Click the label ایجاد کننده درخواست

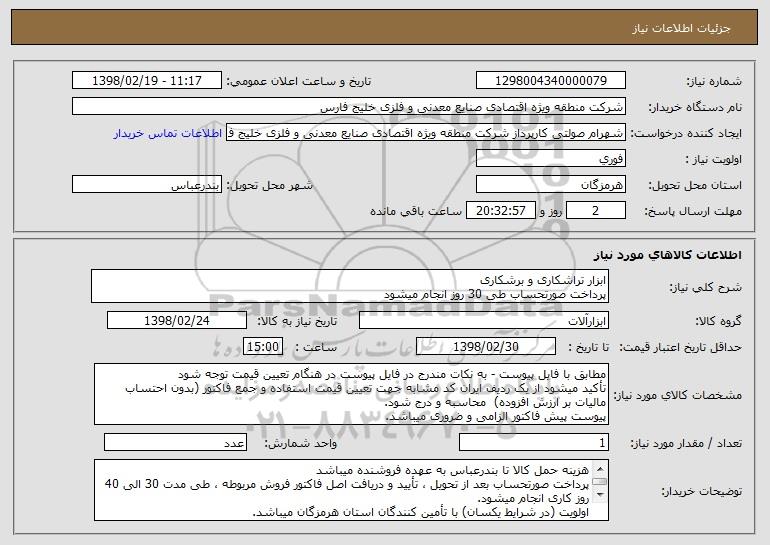point(686,134)
